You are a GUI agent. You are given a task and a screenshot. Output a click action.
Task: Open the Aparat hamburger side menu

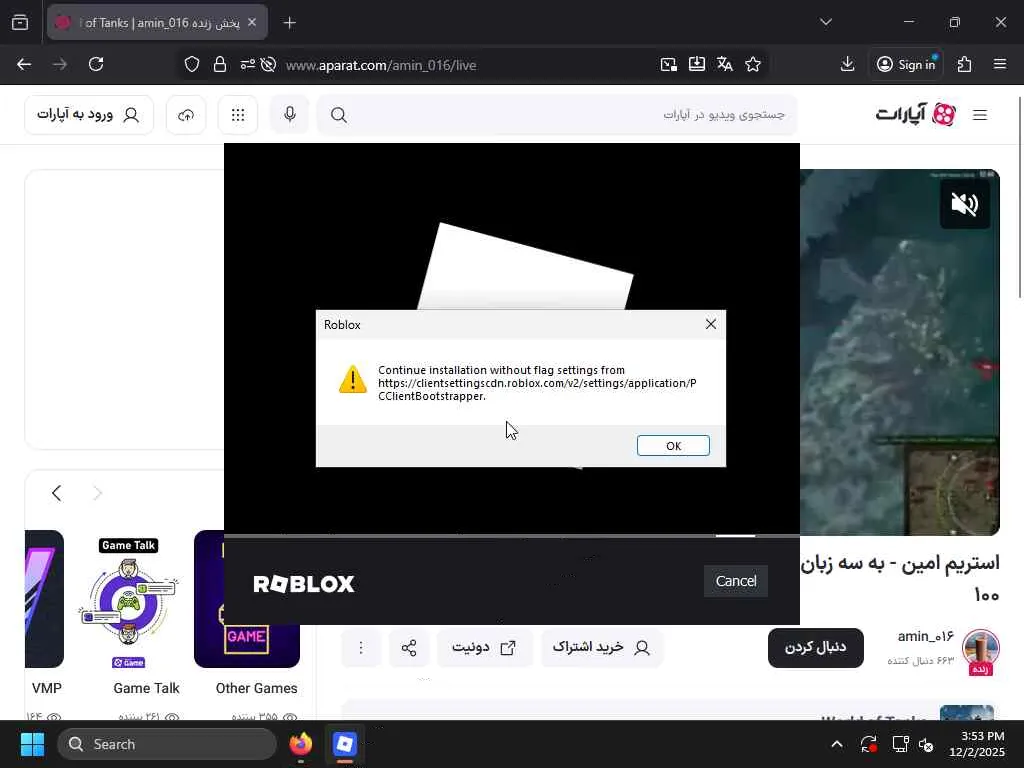(x=980, y=115)
